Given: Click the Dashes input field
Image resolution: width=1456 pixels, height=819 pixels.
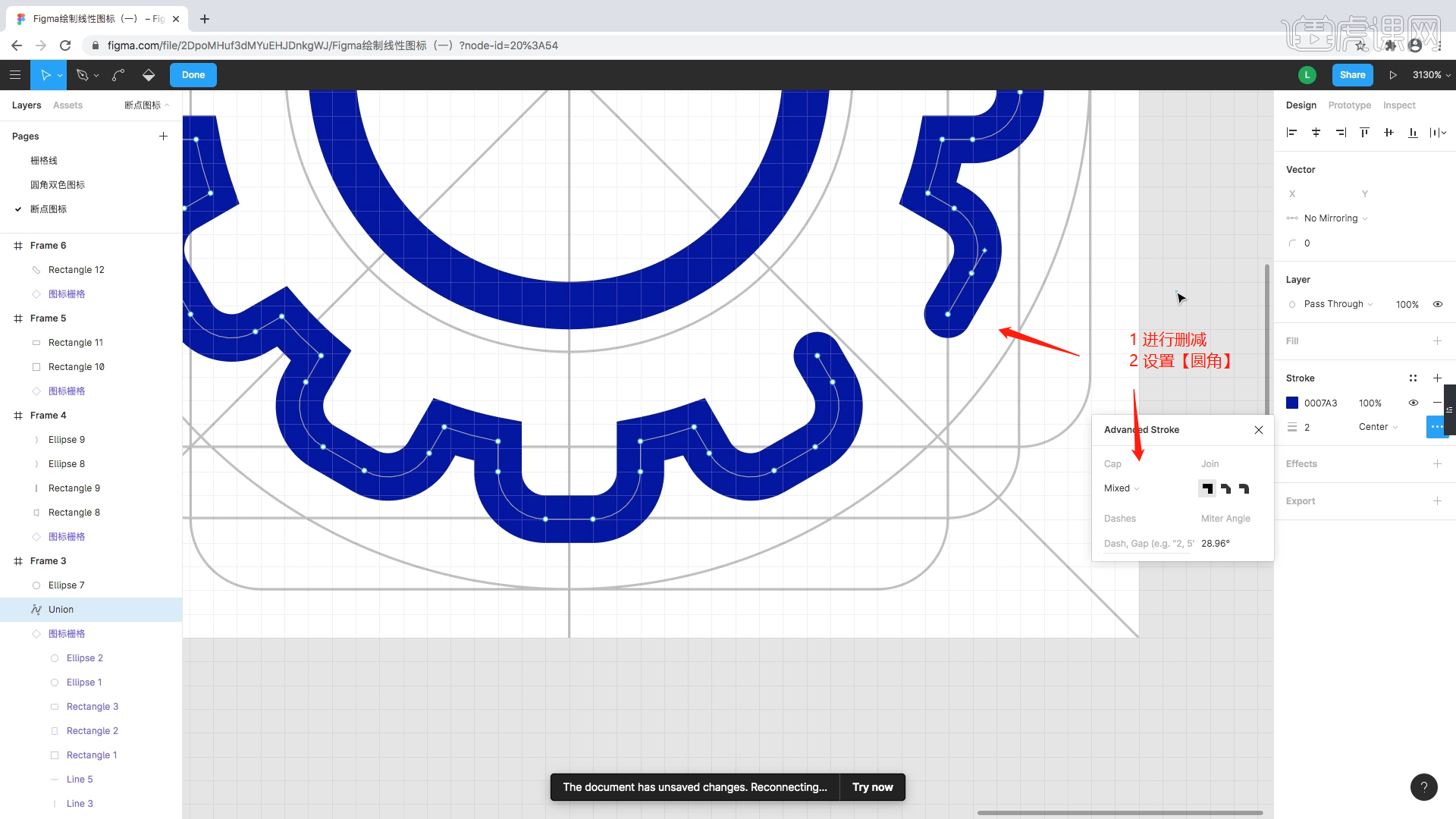Looking at the screenshot, I should 1148,544.
